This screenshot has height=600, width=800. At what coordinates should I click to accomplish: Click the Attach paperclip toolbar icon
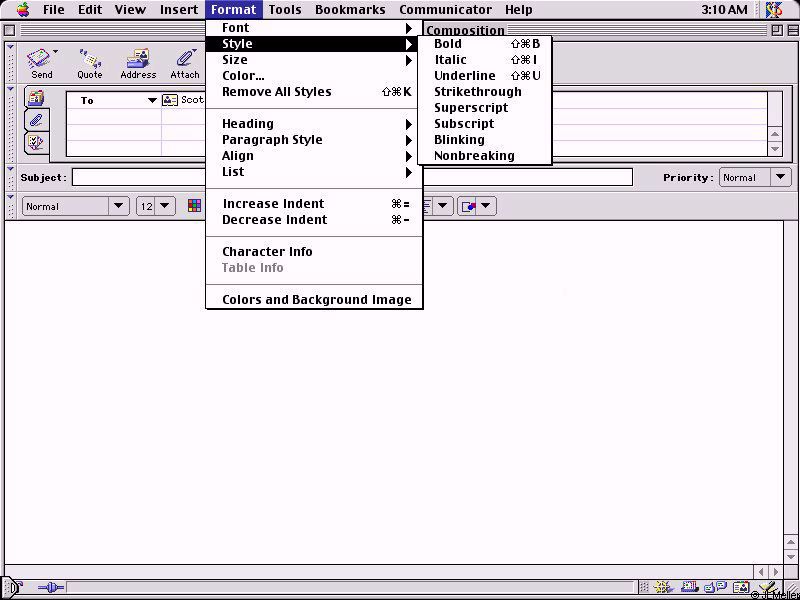[x=185, y=58]
